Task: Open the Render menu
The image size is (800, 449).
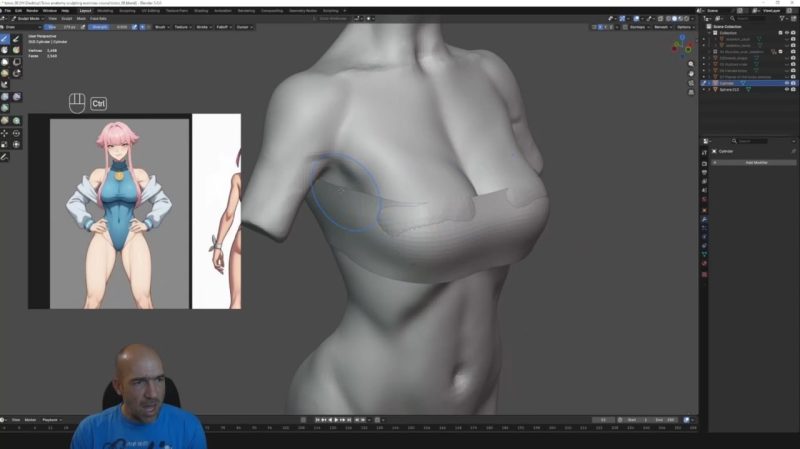Action: (x=34, y=10)
